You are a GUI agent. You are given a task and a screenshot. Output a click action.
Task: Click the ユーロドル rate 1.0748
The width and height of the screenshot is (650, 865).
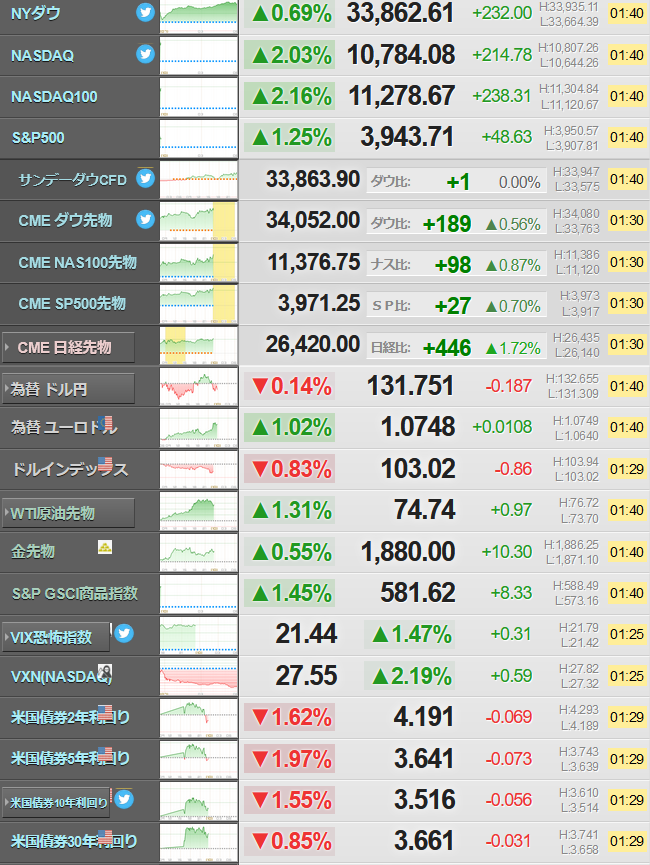(418, 427)
